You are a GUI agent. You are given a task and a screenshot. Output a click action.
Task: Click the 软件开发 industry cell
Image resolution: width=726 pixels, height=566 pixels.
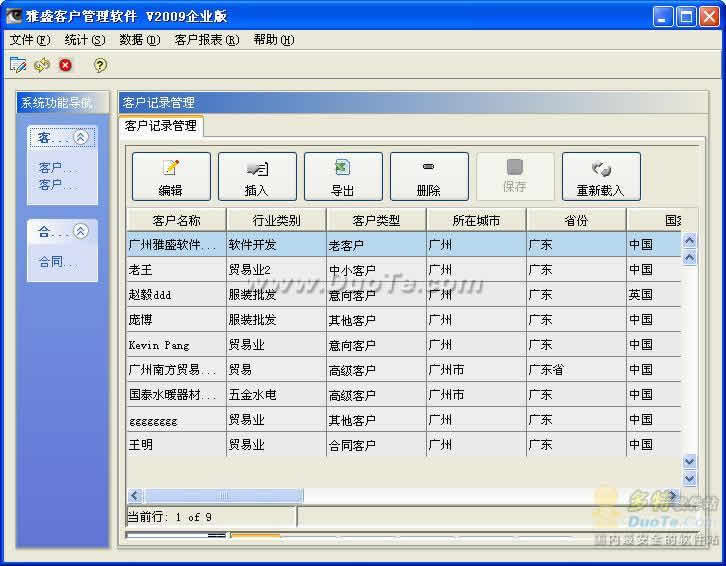pyautogui.click(x=276, y=245)
